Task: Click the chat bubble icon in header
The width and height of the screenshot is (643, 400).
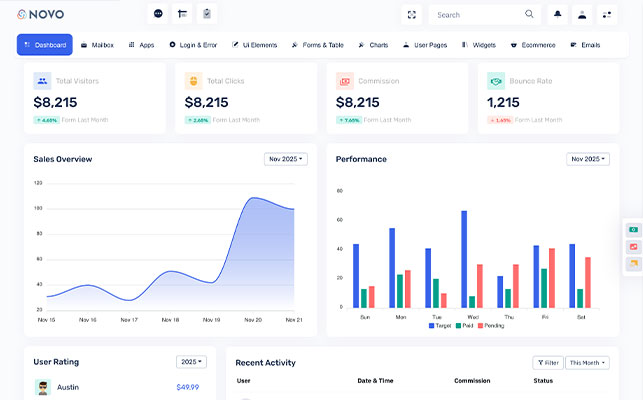Action: (x=158, y=14)
